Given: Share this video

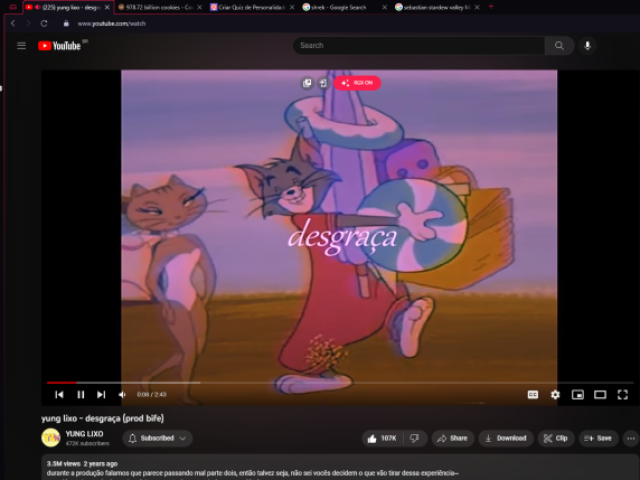Looking at the screenshot, I should (453, 438).
